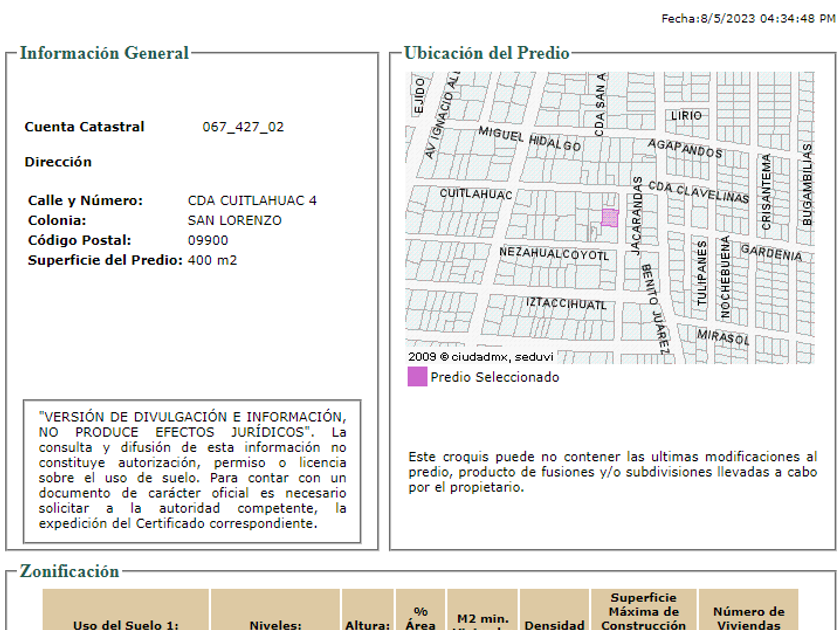Click the JACARANDAS street label on map
This screenshot has width=840, height=630.
[636, 216]
